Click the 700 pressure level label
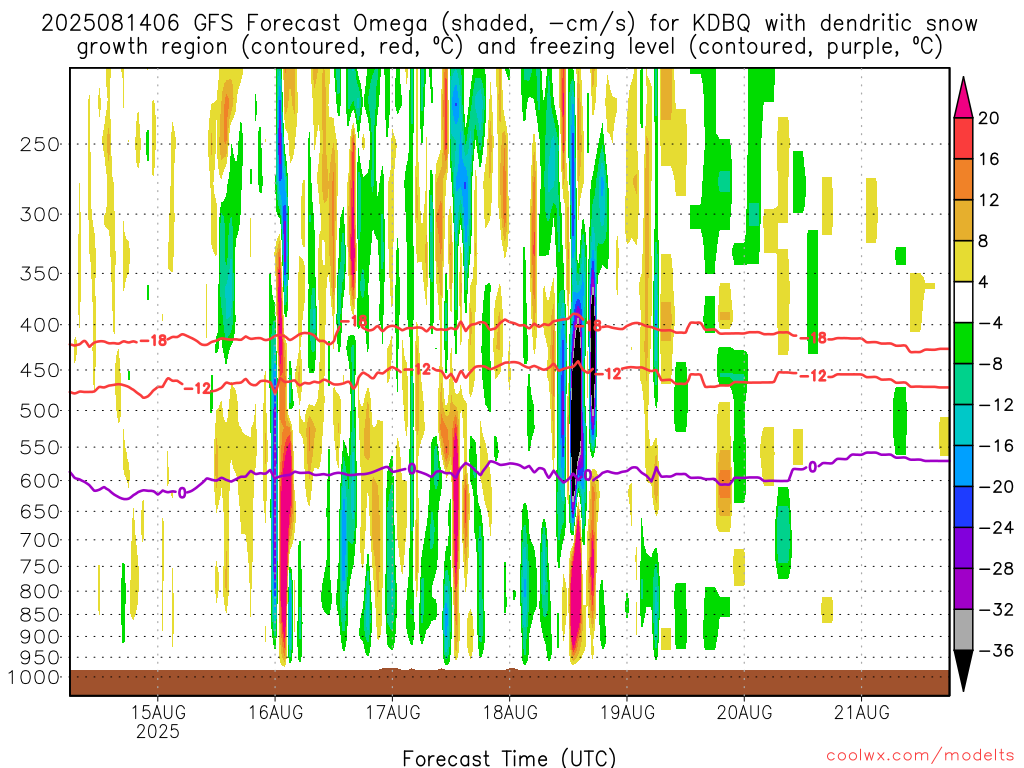The width and height of the screenshot is (1024, 768). coord(40,540)
